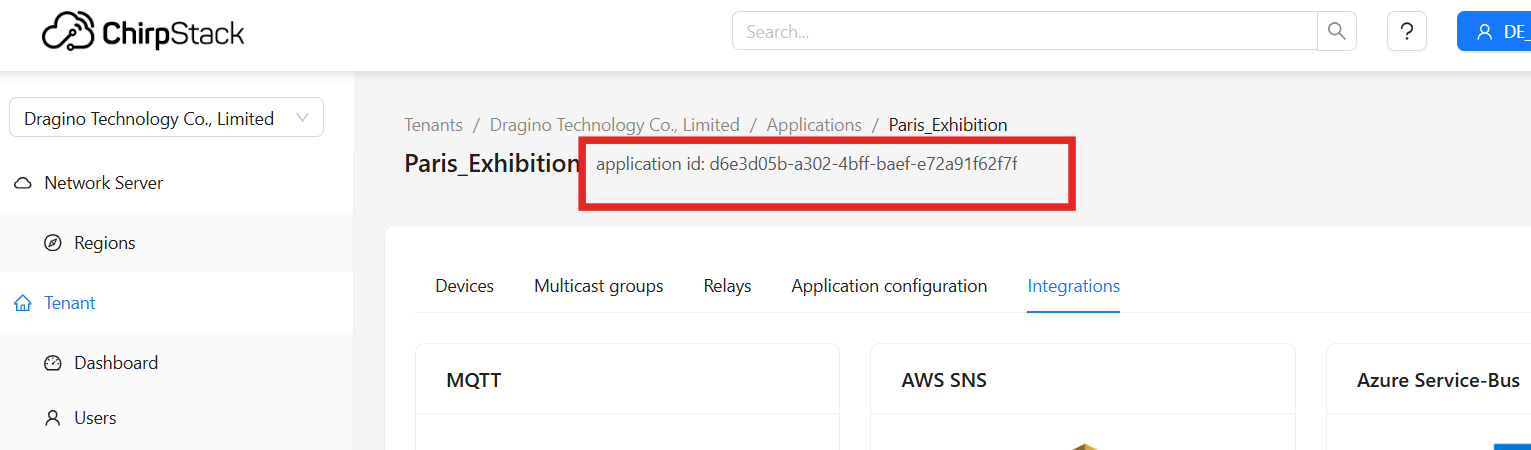Click Dragino Technology breadcrumb link

(614, 125)
